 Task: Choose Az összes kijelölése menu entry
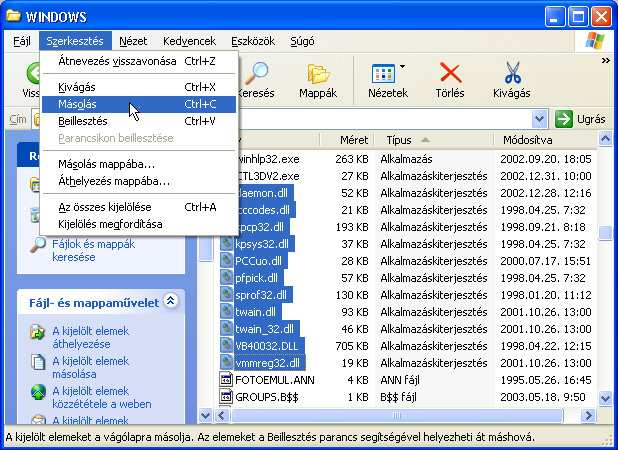coord(139,207)
